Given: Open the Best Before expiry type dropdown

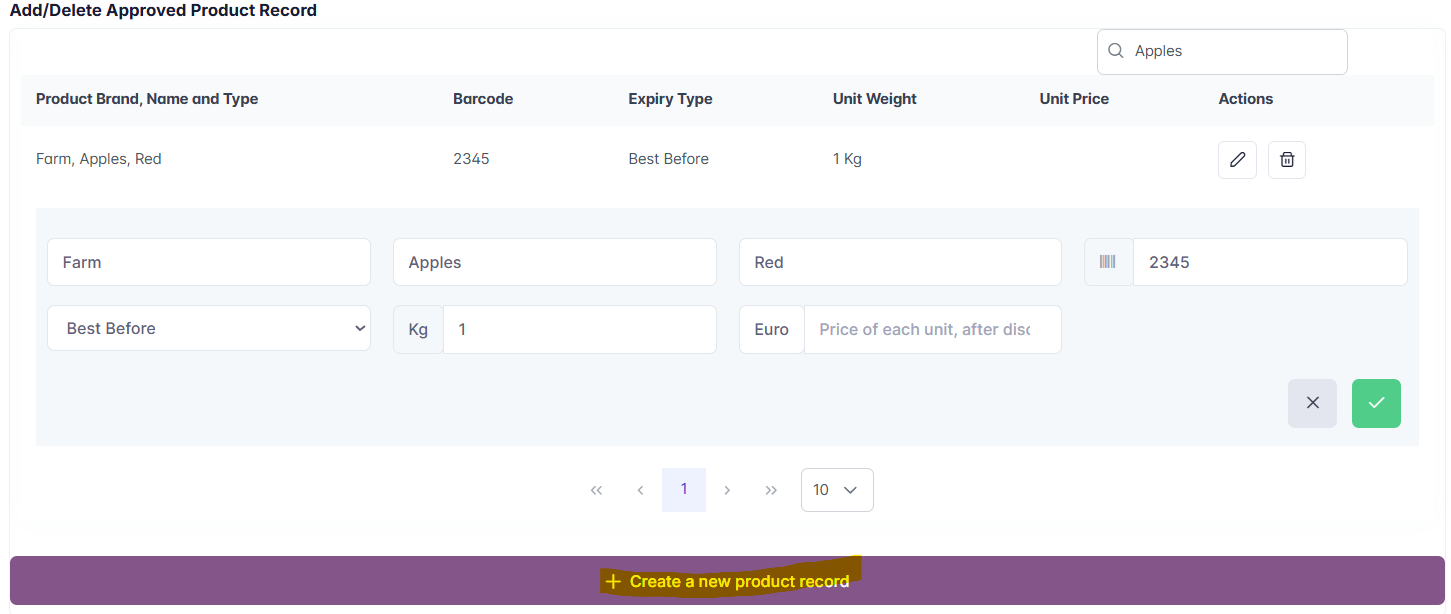Looking at the screenshot, I should (x=209, y=329).
